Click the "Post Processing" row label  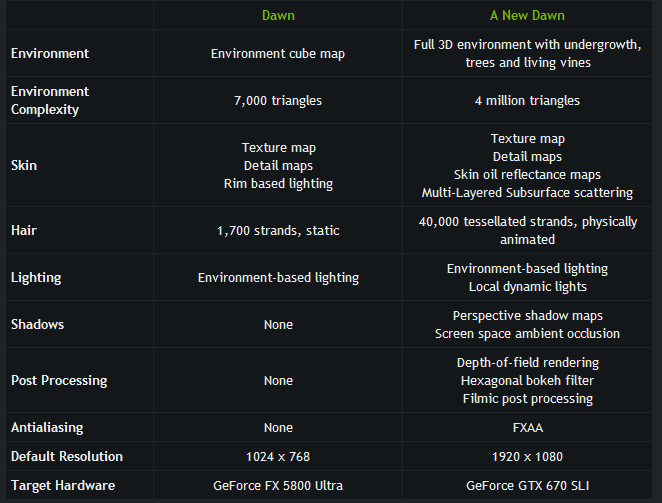[x=59, y=380]
